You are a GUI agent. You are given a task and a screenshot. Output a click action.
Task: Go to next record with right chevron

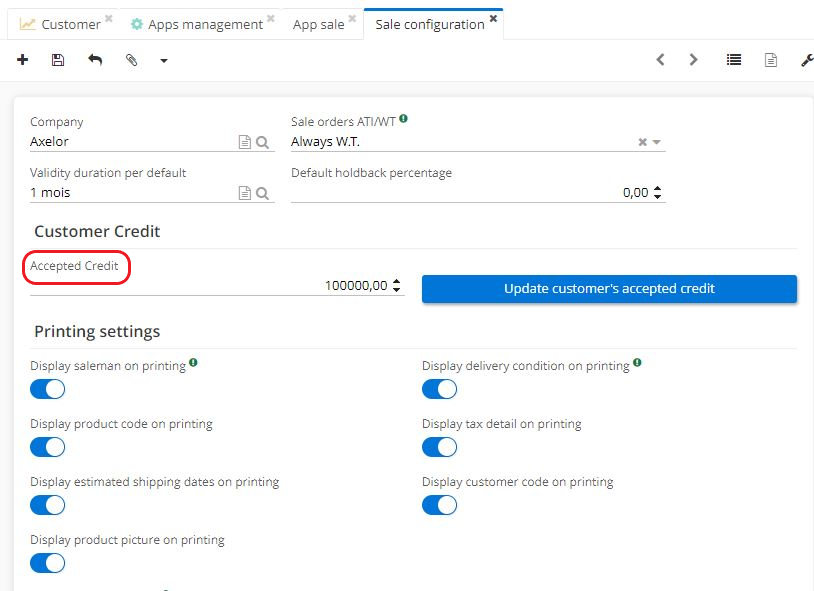pos(694,60)
